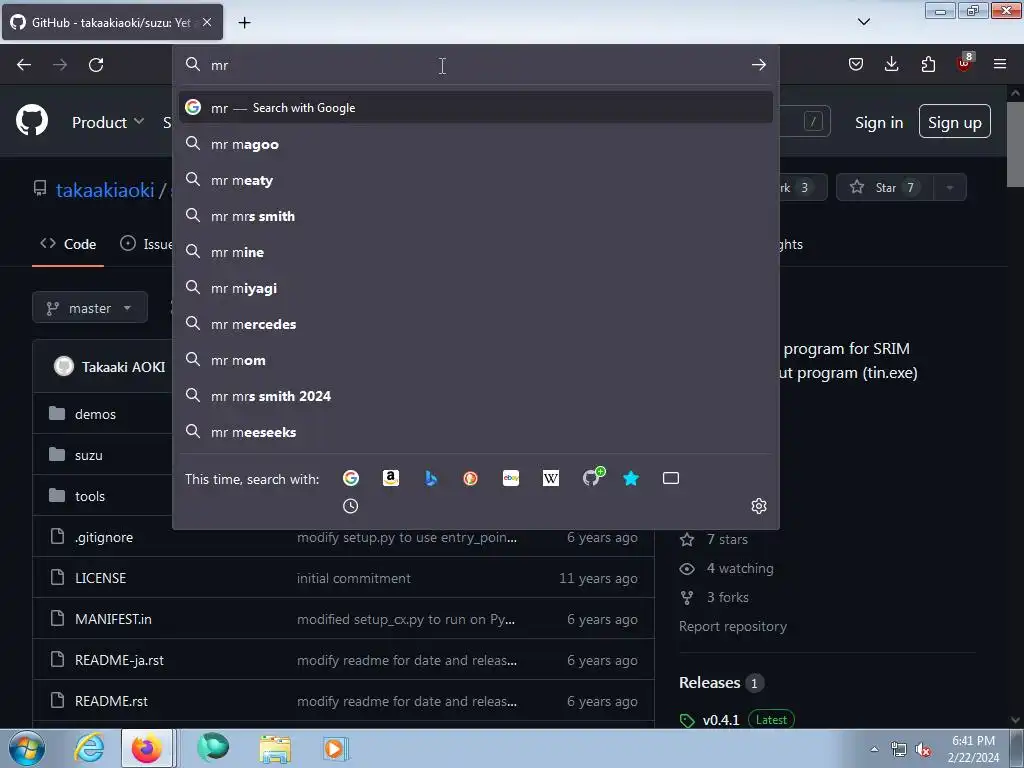Select the Code tab
The width and height of the screenshot is (1024, 768).
tap(68, 244)
